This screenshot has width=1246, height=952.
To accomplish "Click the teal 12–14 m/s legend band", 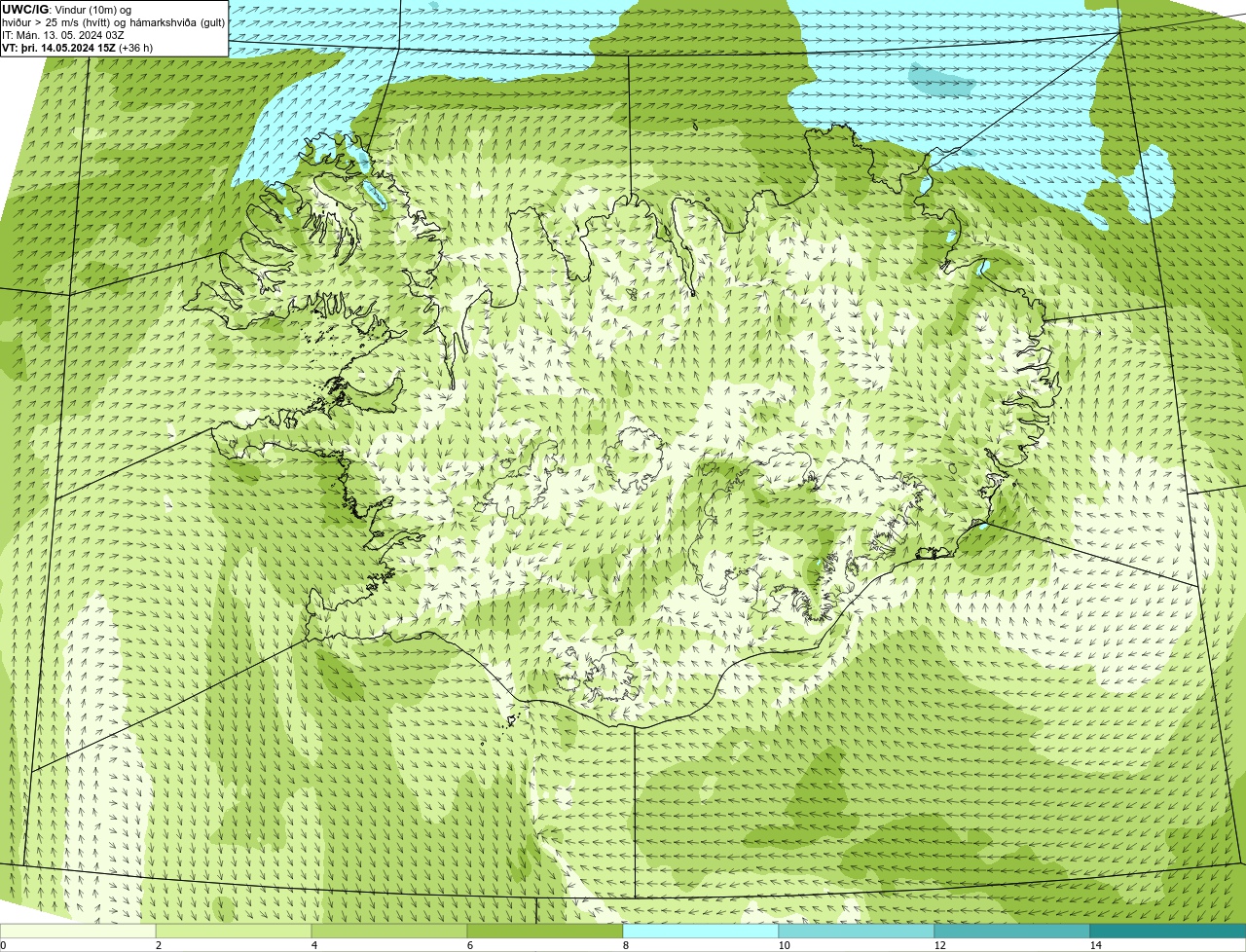I will [1012, 931].
